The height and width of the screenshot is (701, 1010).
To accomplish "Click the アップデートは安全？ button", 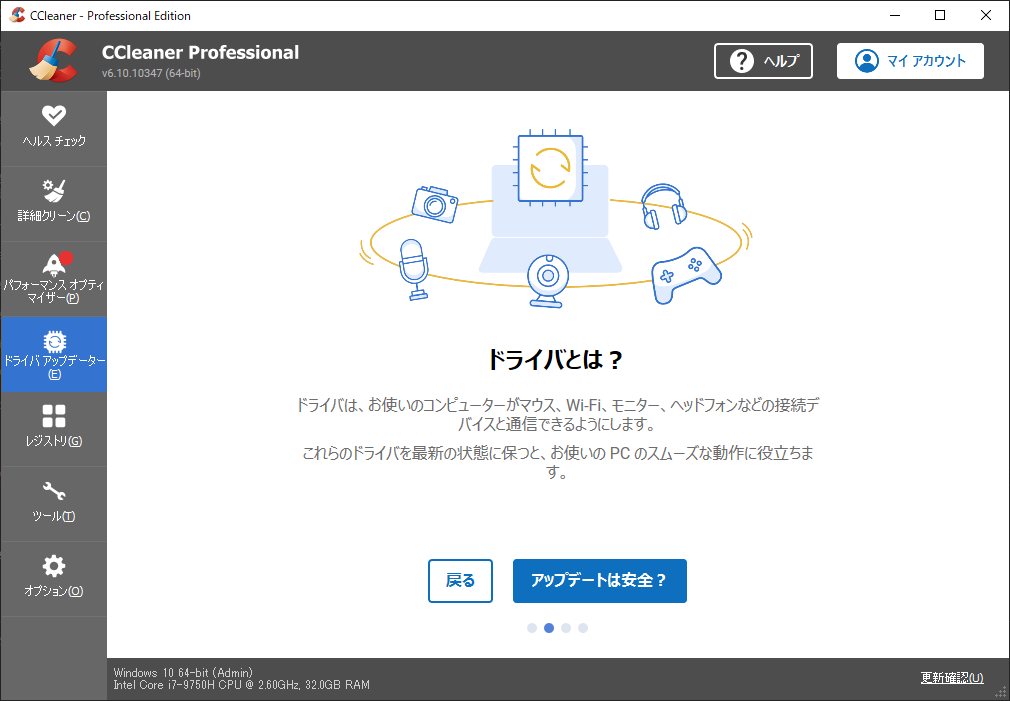I will (x=600, y=581).
